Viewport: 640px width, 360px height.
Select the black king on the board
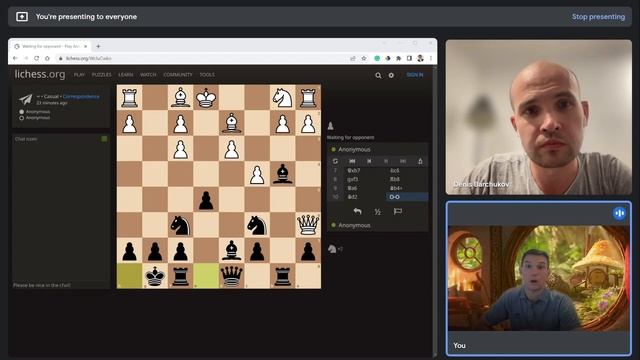click(155, 276)
